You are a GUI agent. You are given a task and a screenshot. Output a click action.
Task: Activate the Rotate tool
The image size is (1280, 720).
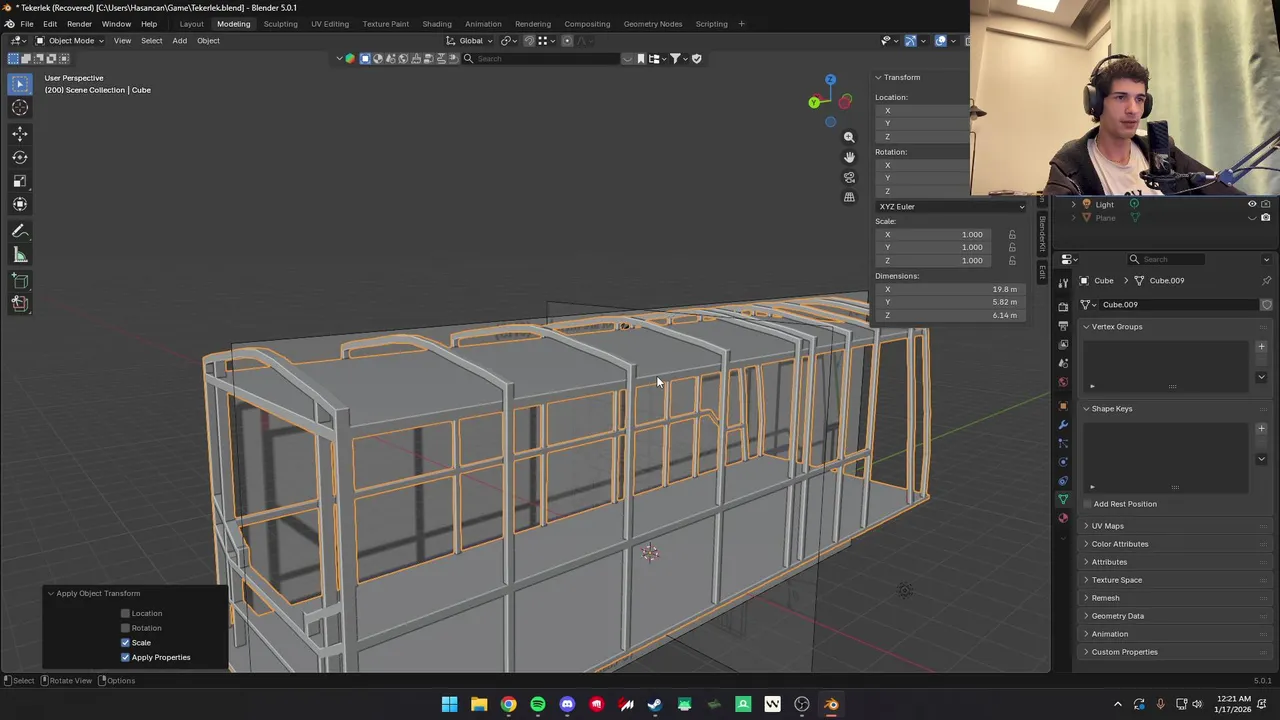pos(20,157)
